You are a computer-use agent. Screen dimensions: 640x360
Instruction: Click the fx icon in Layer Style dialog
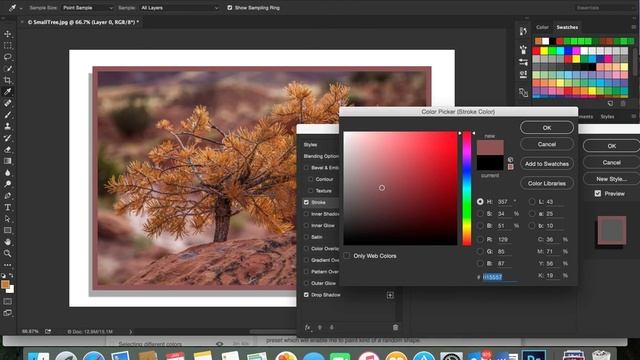click(307, 327)
